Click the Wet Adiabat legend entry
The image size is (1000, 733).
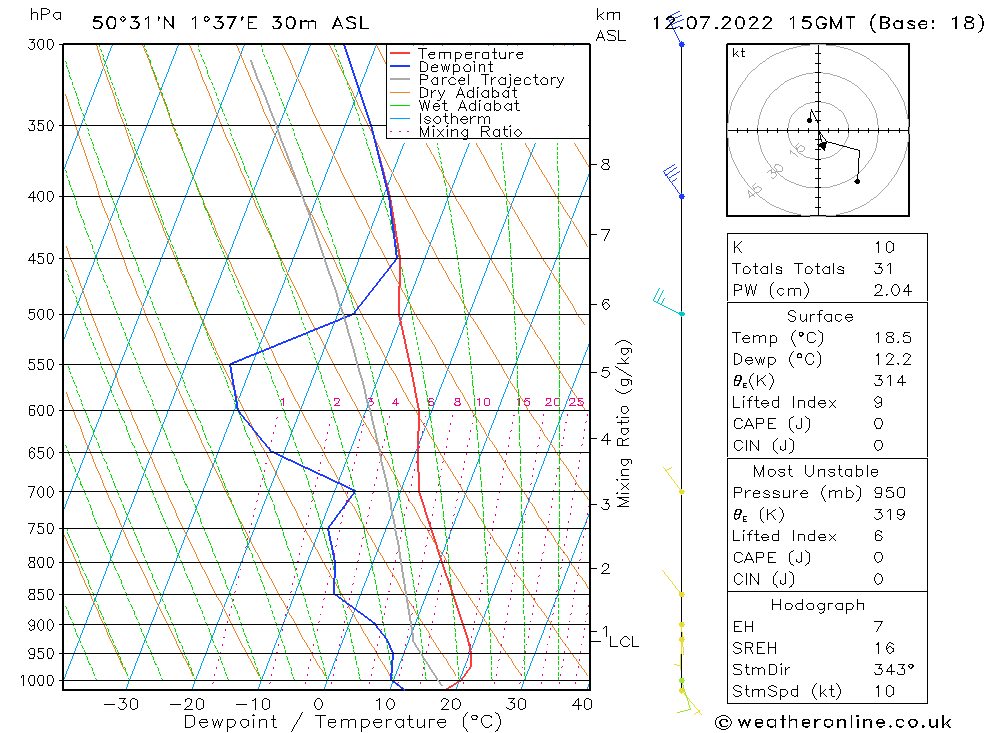[x=455, y=106]
